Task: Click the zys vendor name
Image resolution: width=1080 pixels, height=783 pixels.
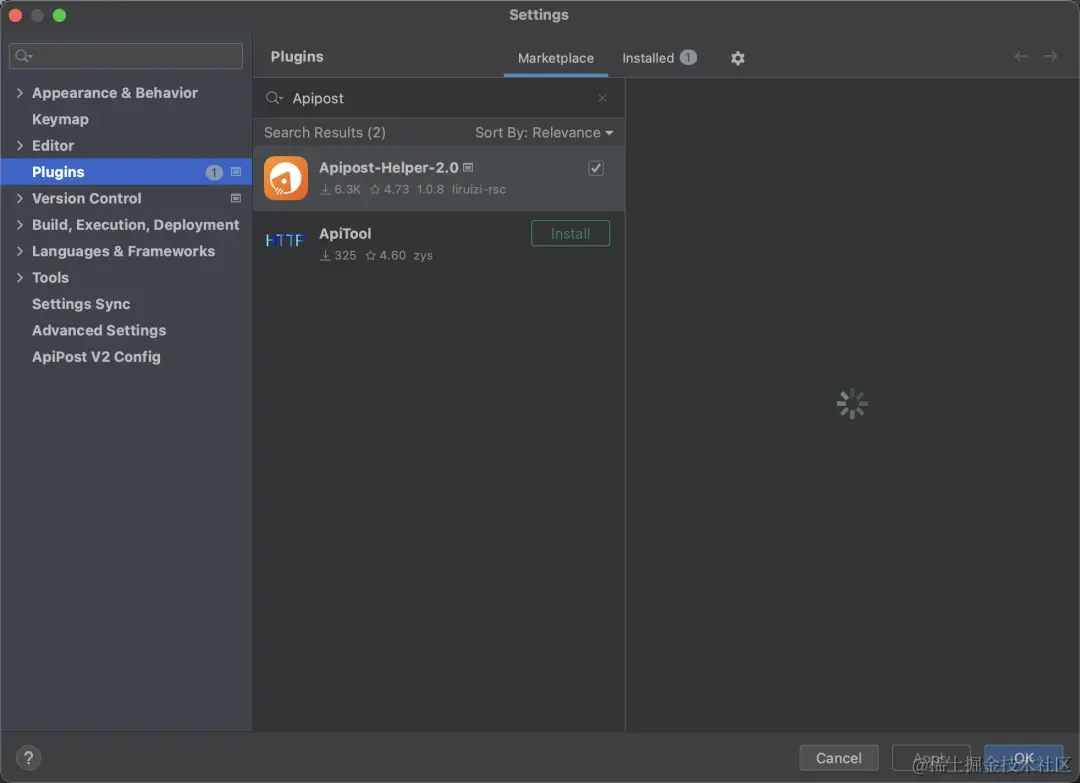Action: 423,255
